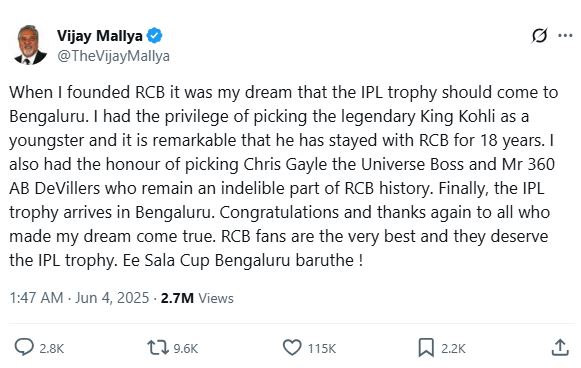
Task: Open Vijay Mallya's profile picture
Action: point(30,45)
